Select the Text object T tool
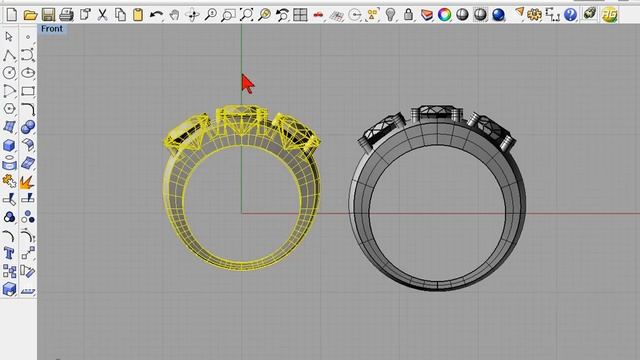The image size is (640, 360). click(x=9, y=253)
